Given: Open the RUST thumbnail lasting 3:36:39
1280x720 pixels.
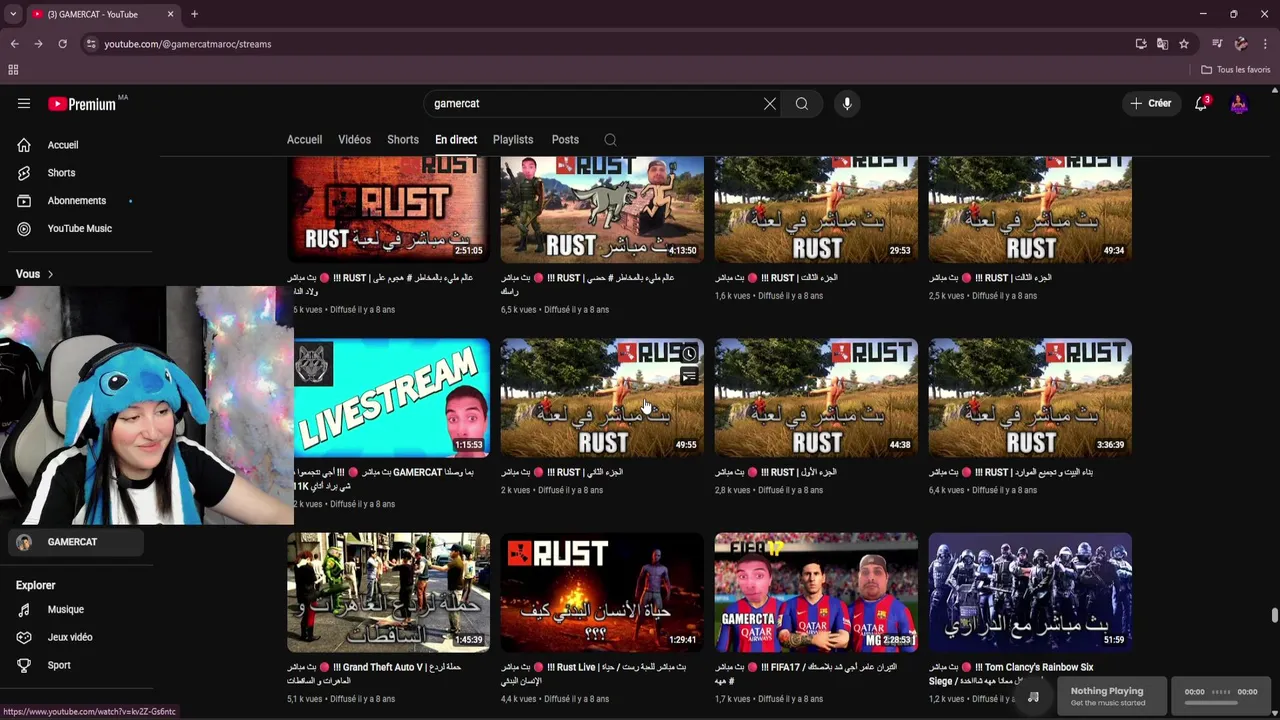Looking at the screenshot, I should click(1030, 398).
